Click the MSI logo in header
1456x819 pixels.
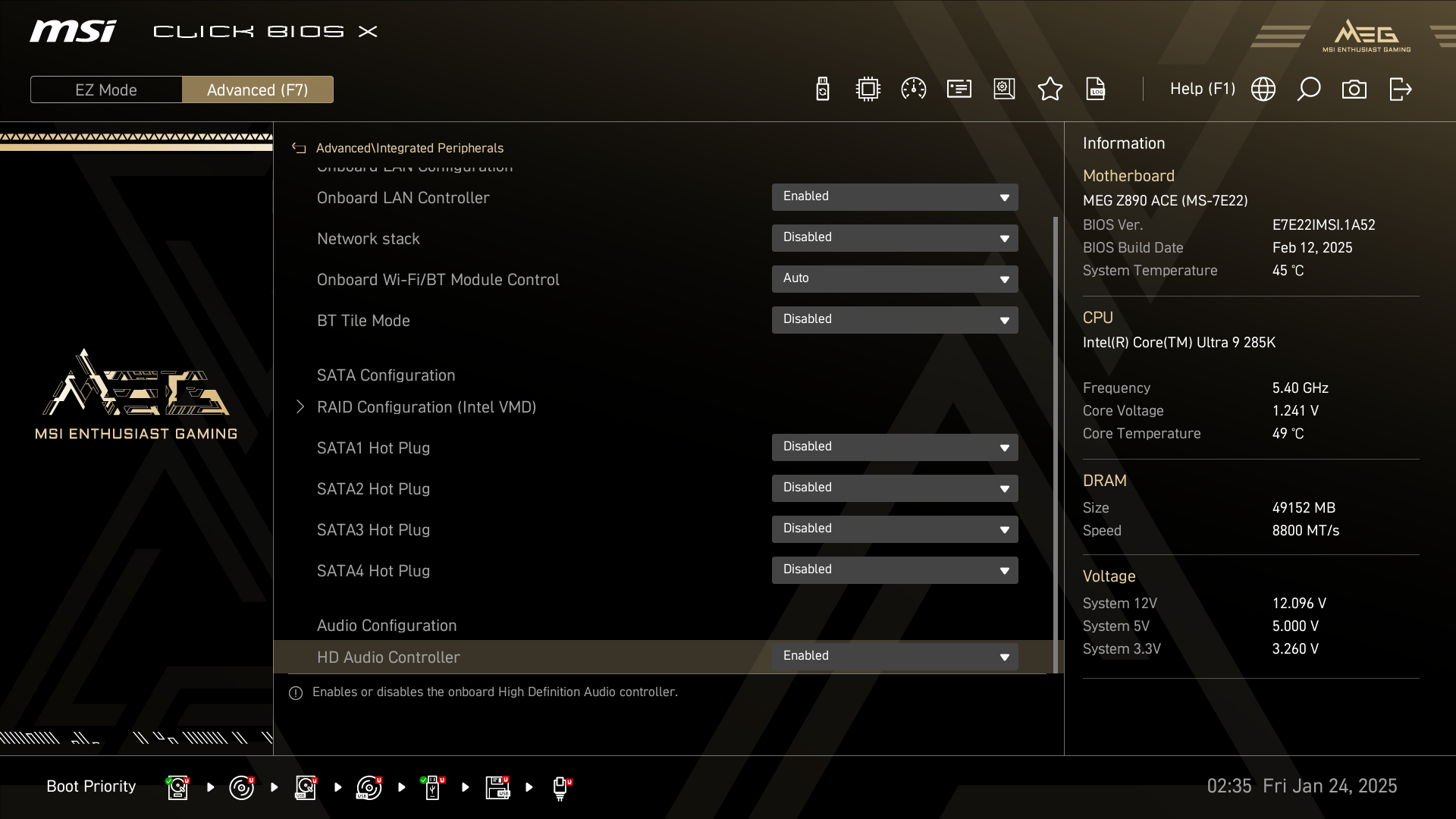point(73,31)
